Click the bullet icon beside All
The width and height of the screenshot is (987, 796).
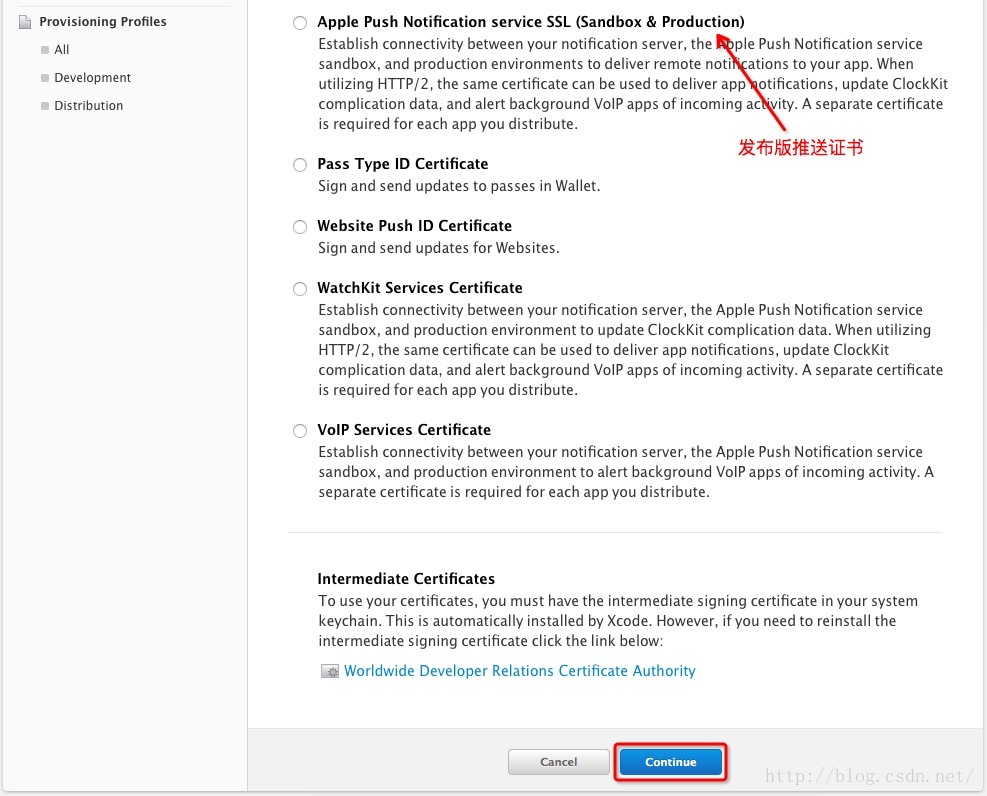tap(45, 50)
